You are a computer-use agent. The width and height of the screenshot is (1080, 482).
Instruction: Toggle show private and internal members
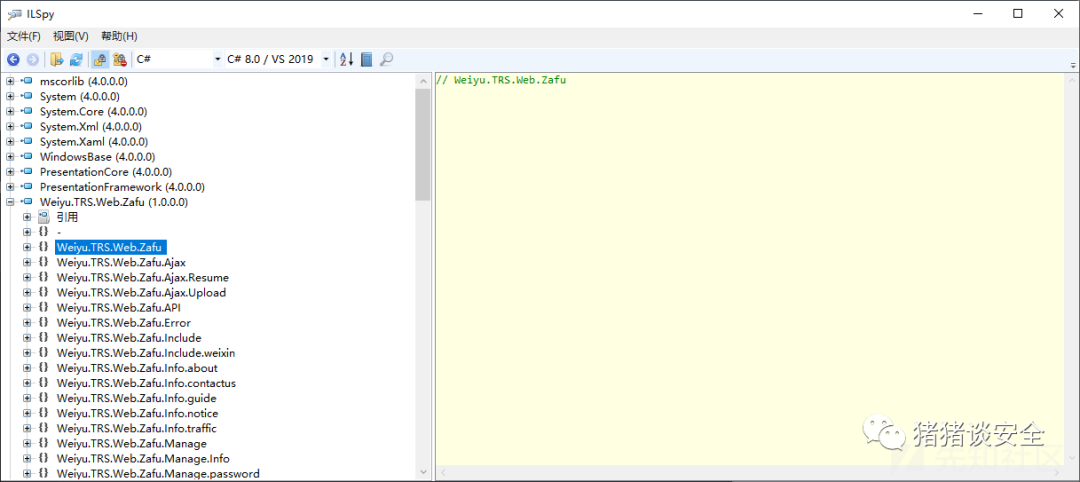100,60
